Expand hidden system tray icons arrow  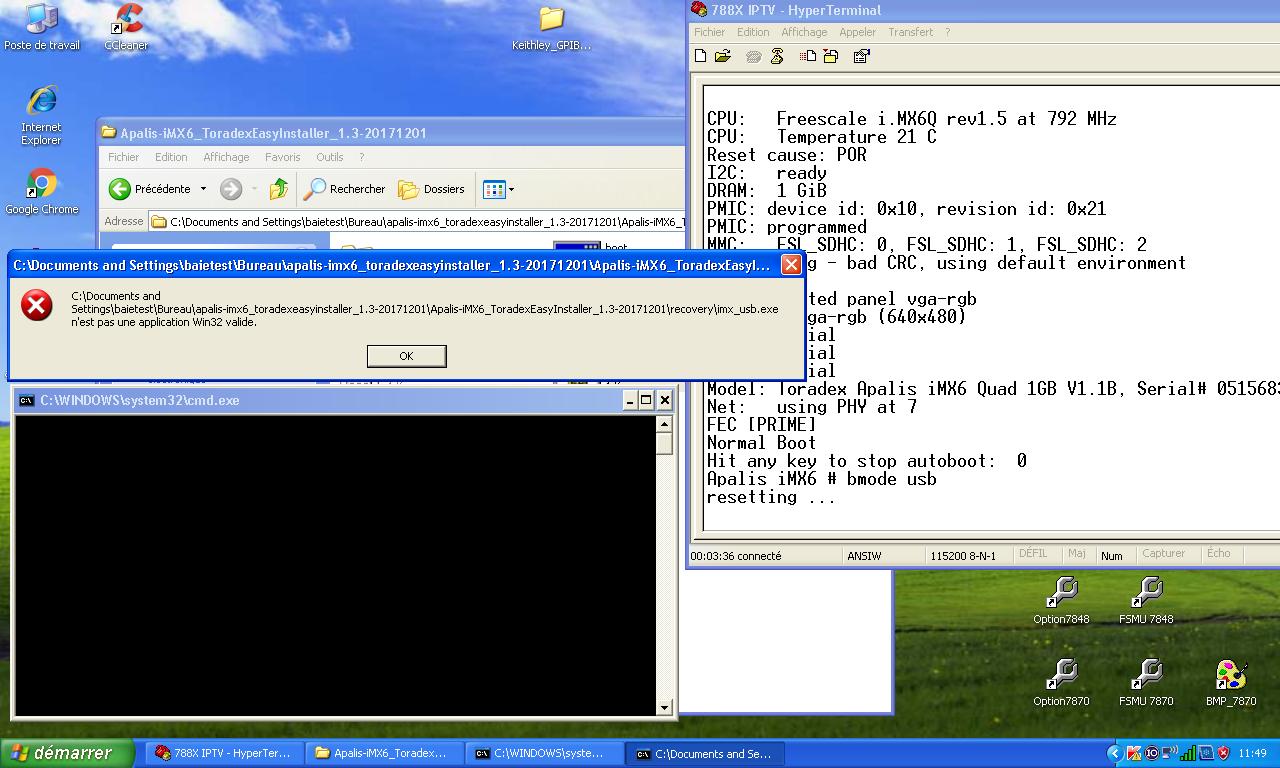coord(1115,753)
